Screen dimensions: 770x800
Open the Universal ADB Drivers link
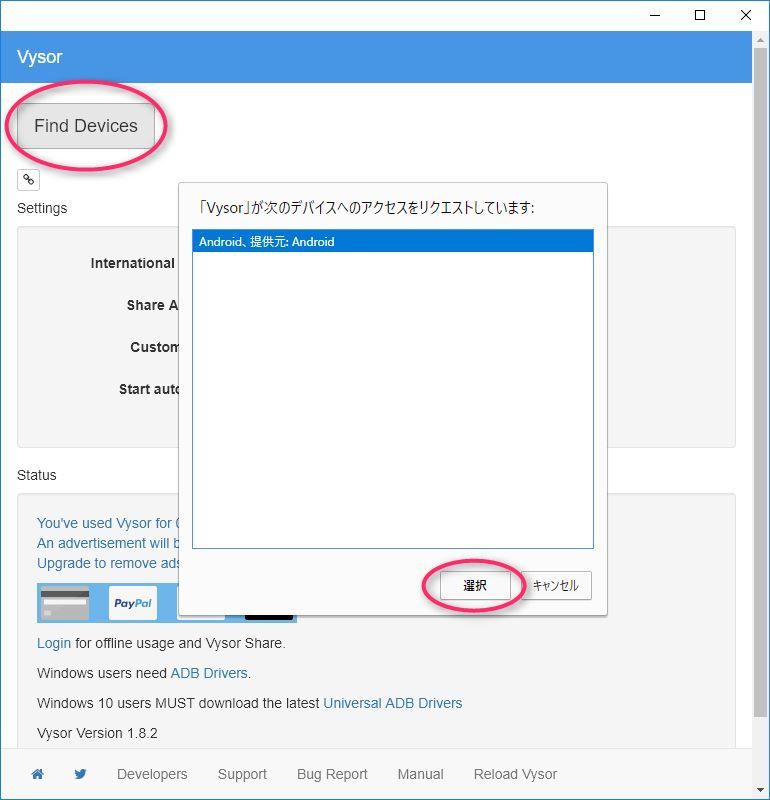tap(392, 703)
